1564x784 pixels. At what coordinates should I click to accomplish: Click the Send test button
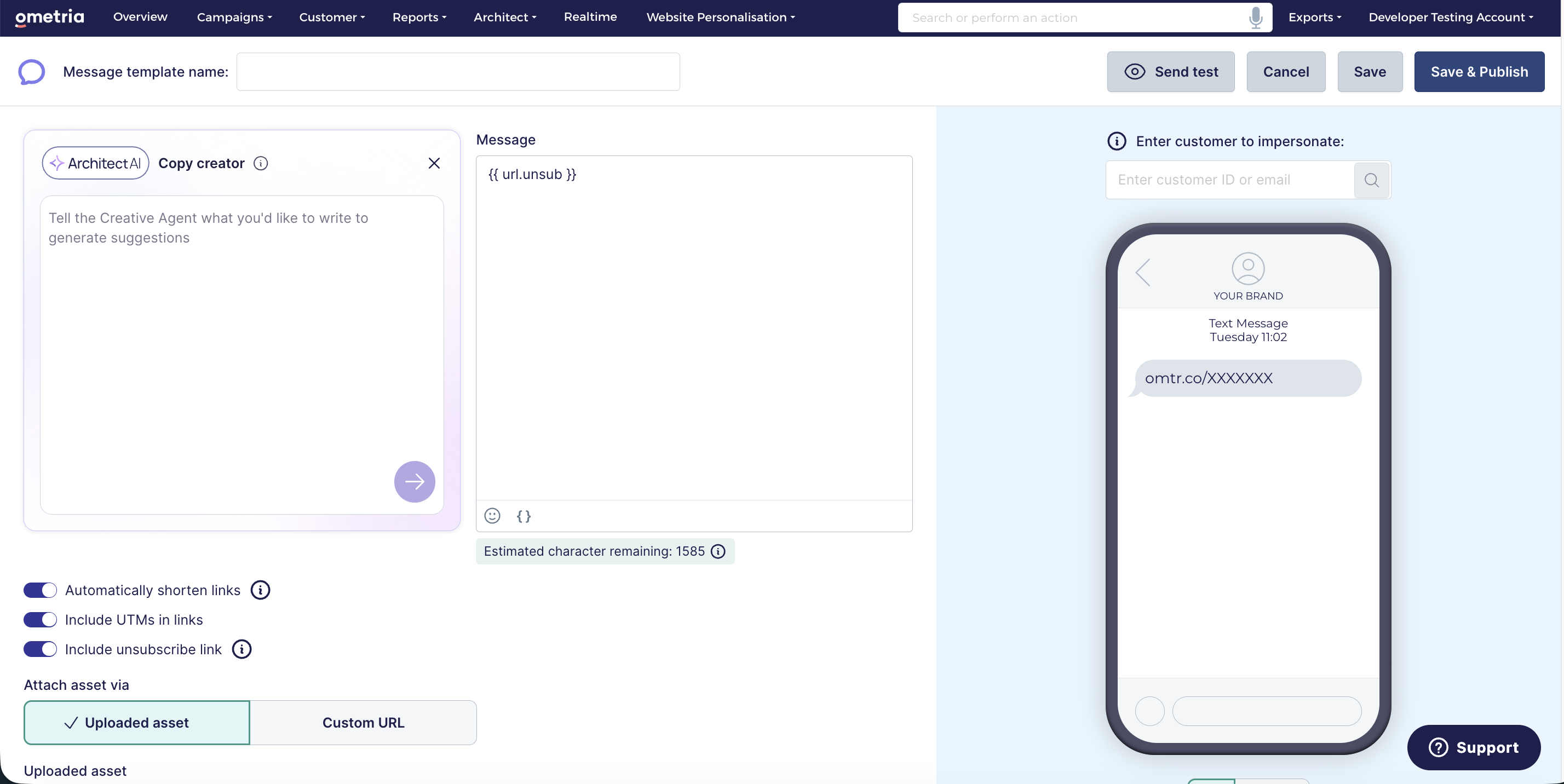point(1171,72)
